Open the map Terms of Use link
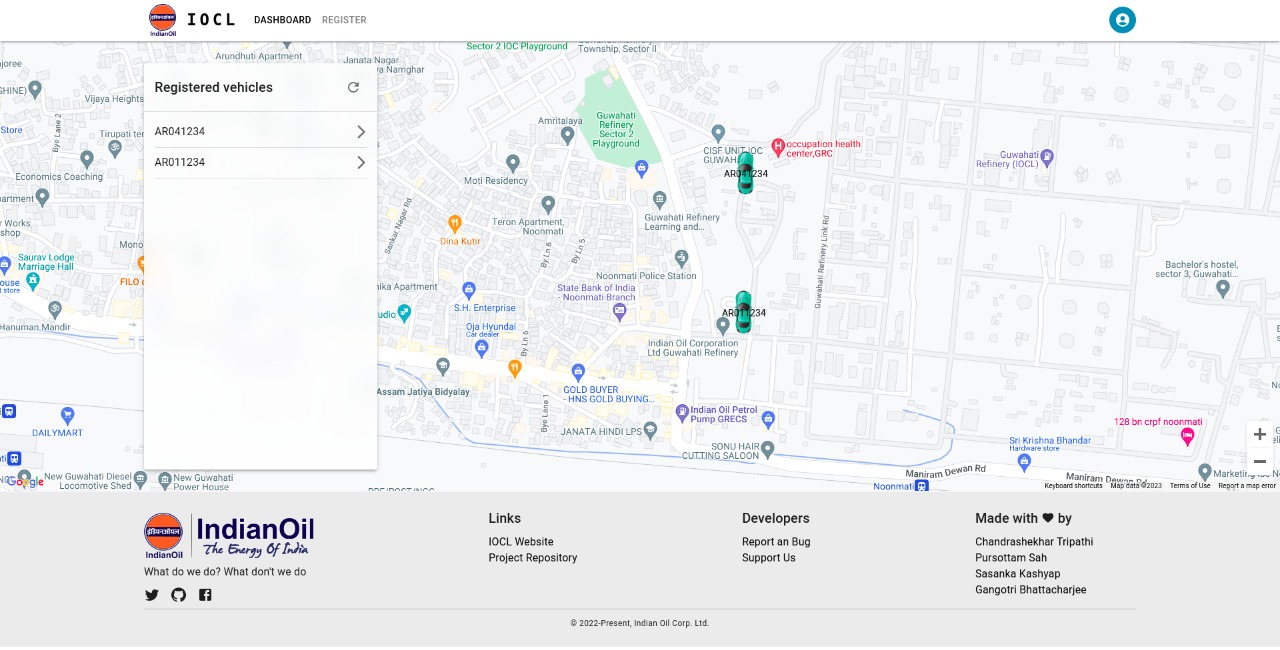The width and height of the screenshot is (1280, 650). pos(1190,486)
